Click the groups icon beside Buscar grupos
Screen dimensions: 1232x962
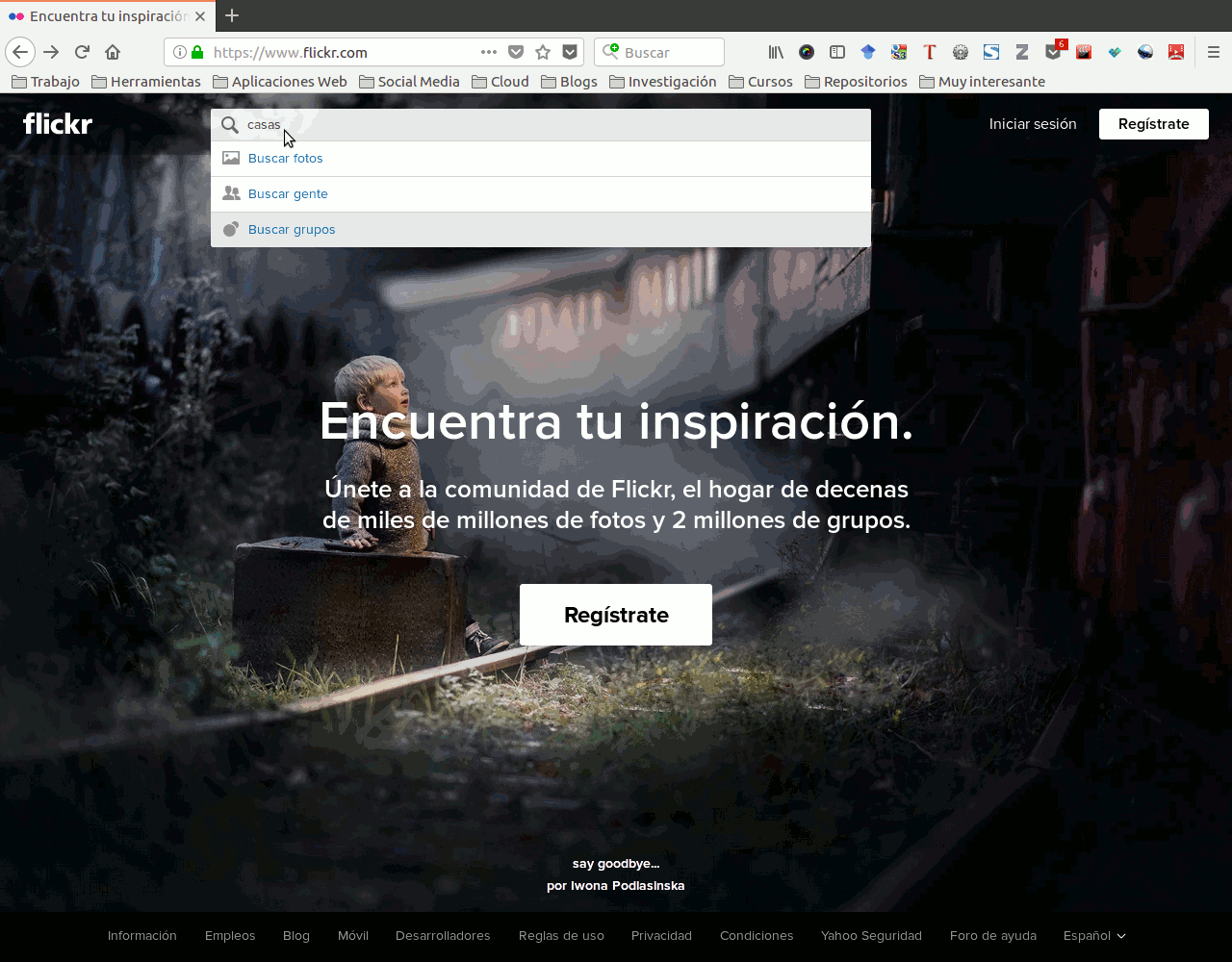point(231,229)
